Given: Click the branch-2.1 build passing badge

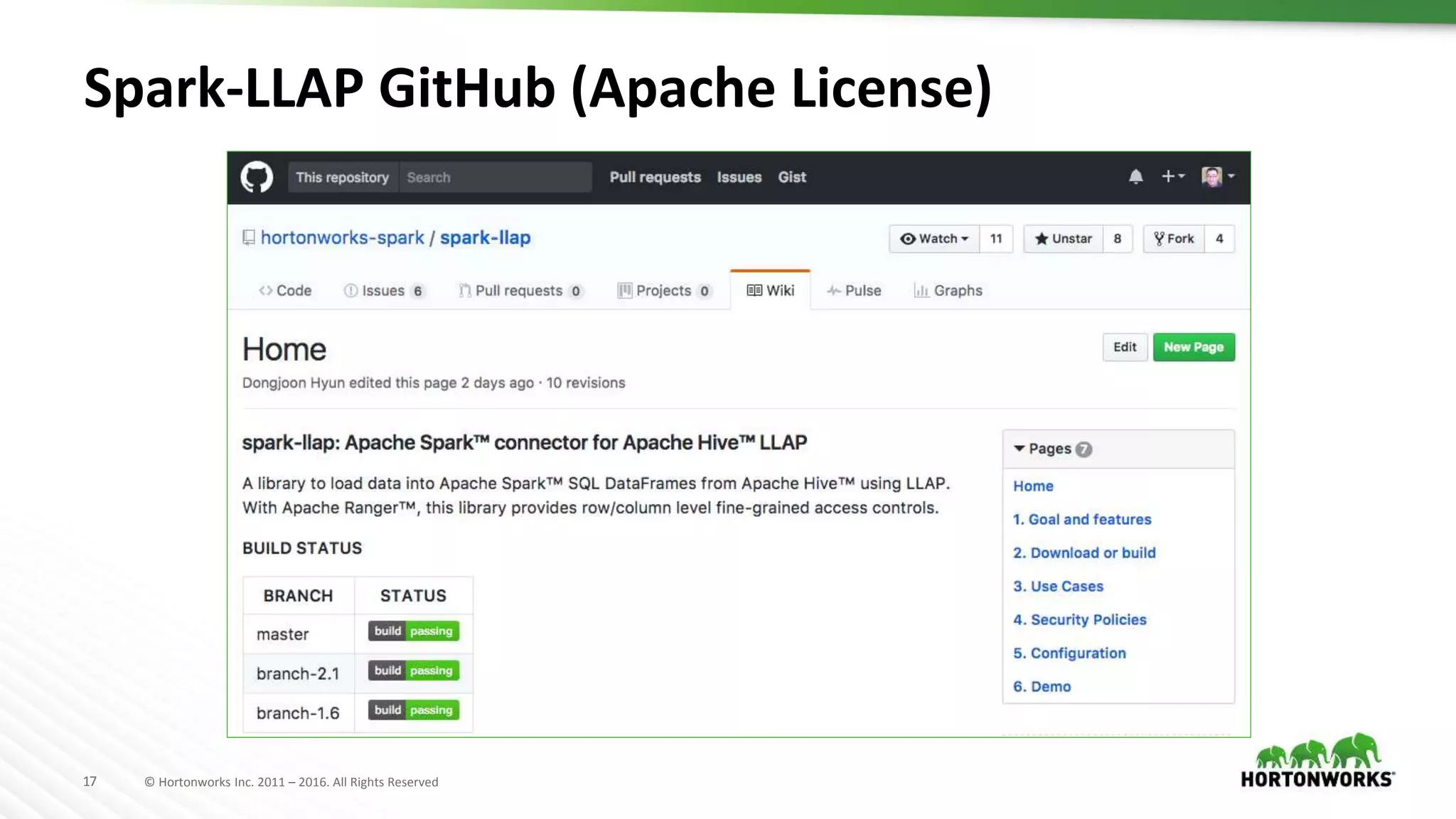Looking at the screenshot, I should pos(414,671).
